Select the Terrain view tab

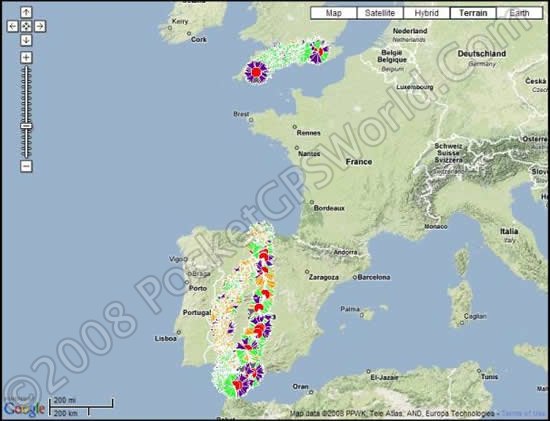point(473,13)
